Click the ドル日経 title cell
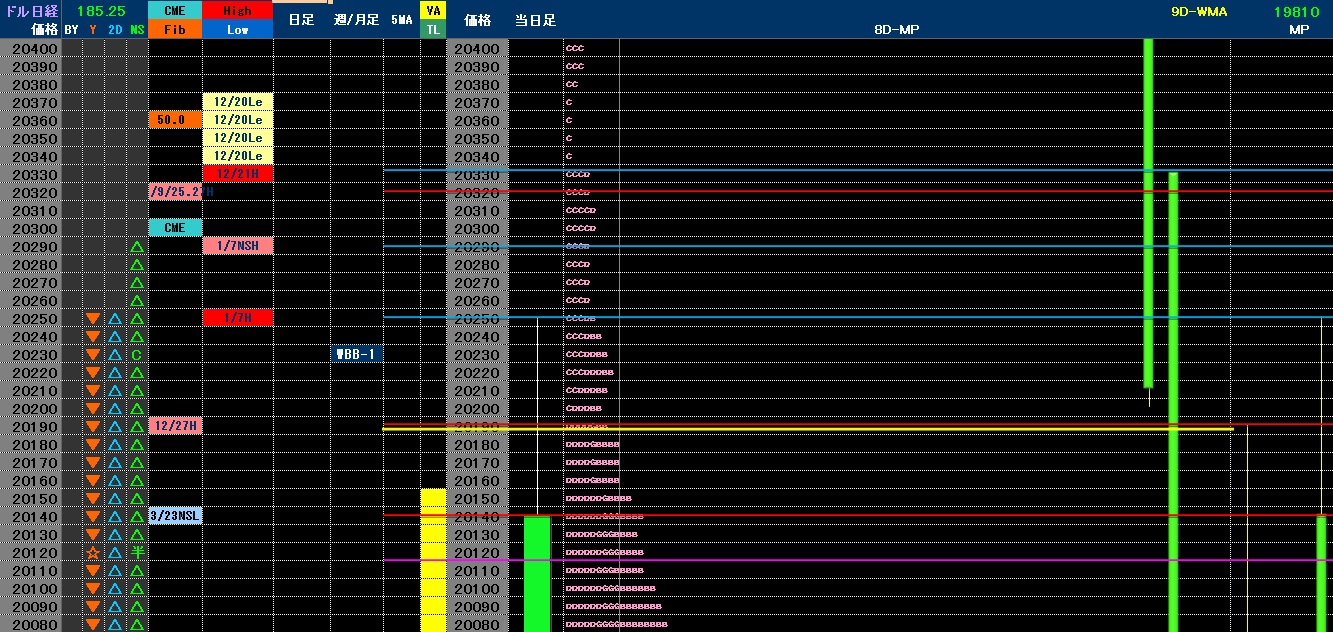 tap(32, 11)
